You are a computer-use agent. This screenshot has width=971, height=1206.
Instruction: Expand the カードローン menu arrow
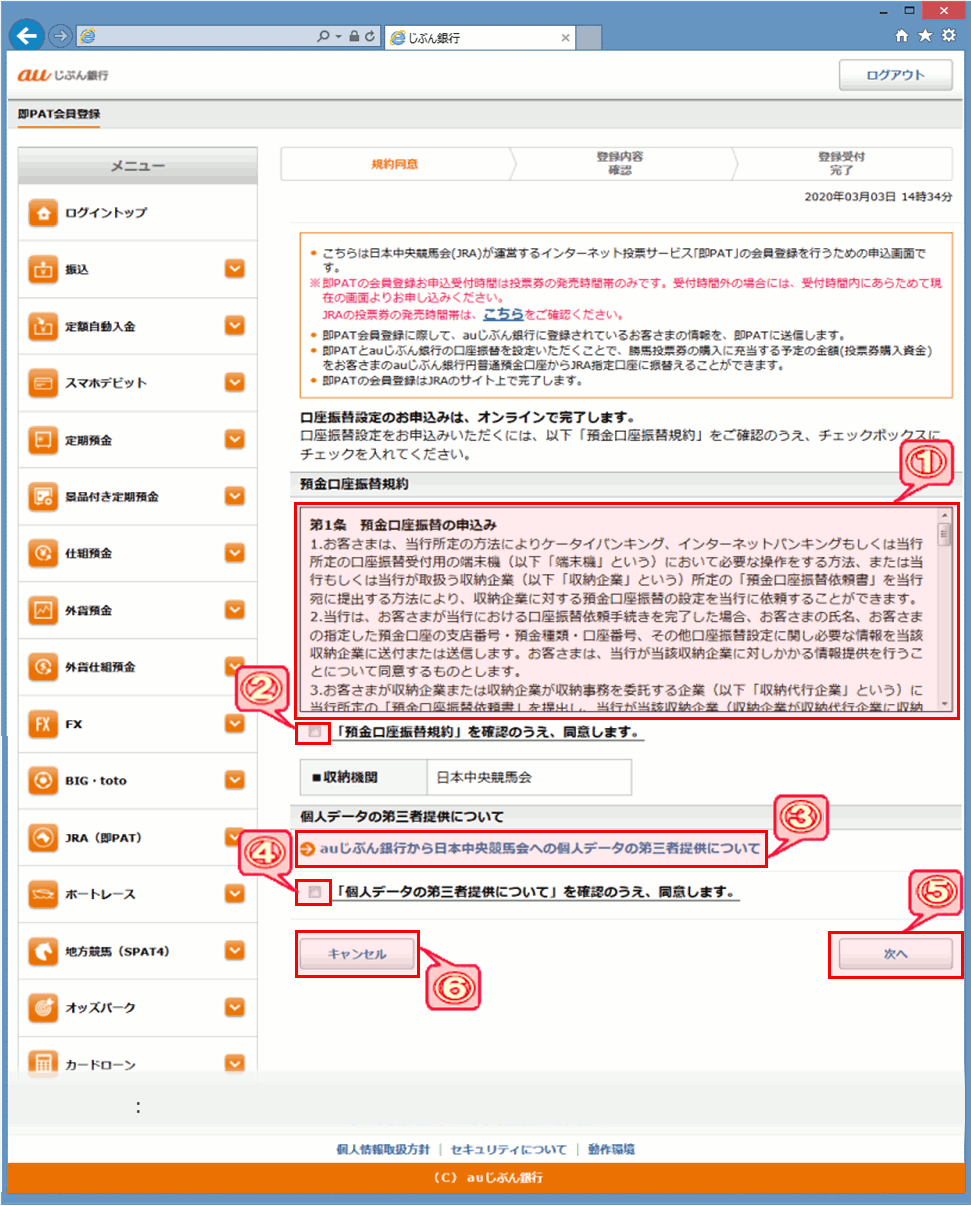point(235,1064)
